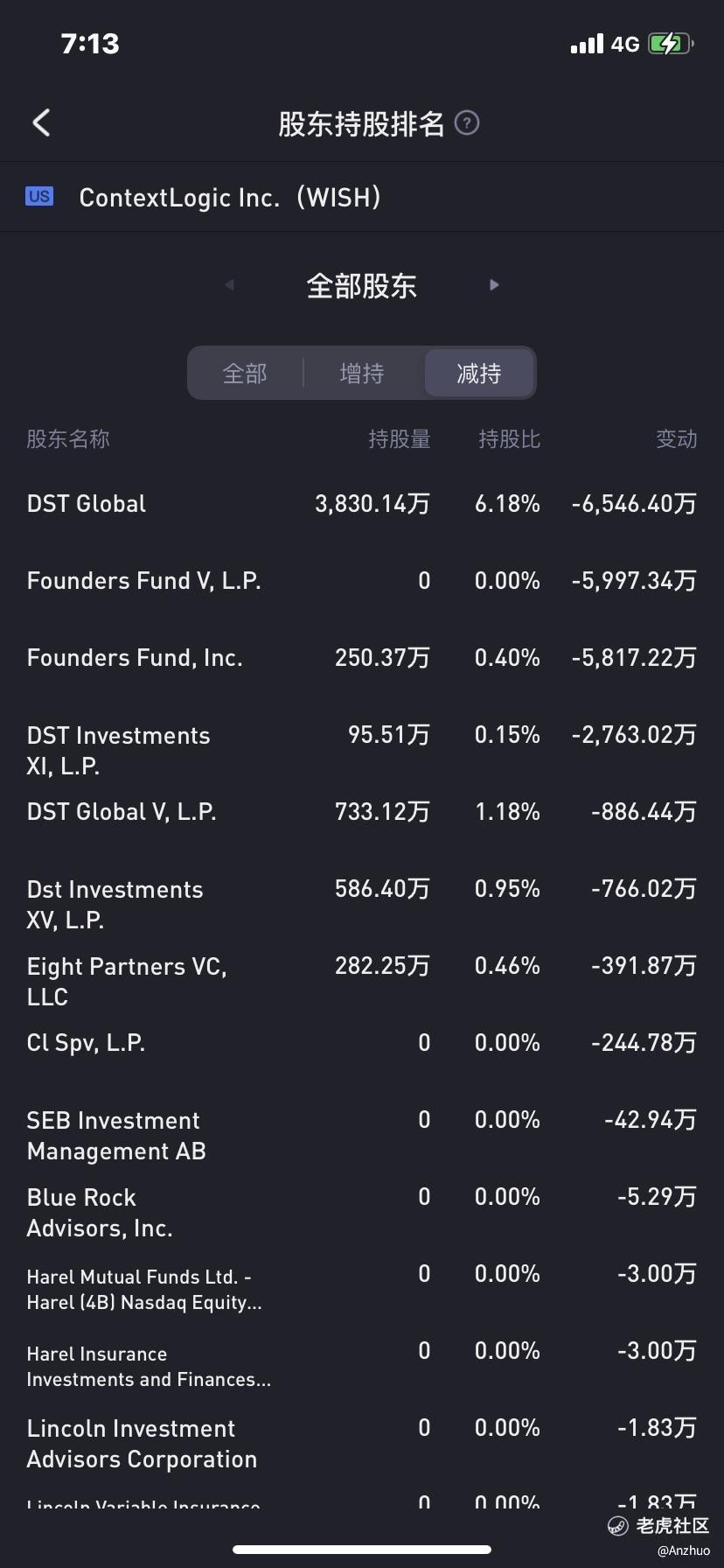Open Founders Fund V, L.P. row
This screenshot has height=1568, width=724.
362,581
